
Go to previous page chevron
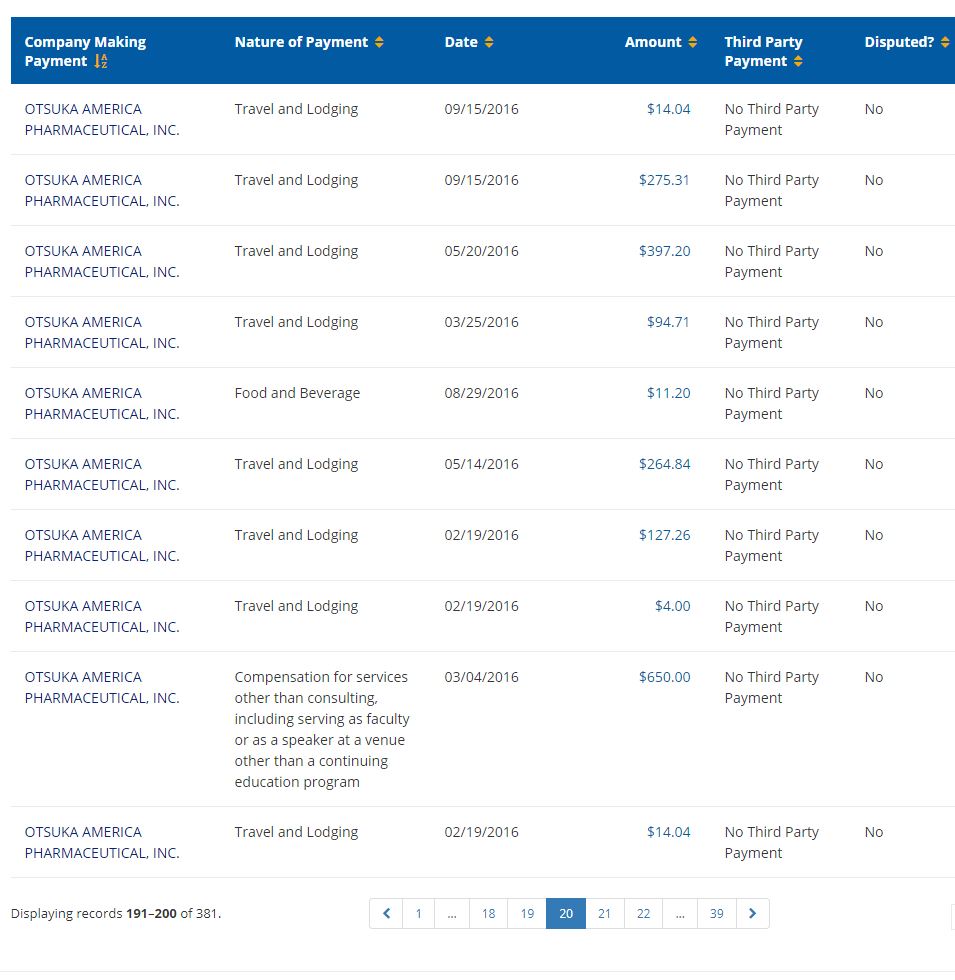pyautogui.click(x=386, y=913)
